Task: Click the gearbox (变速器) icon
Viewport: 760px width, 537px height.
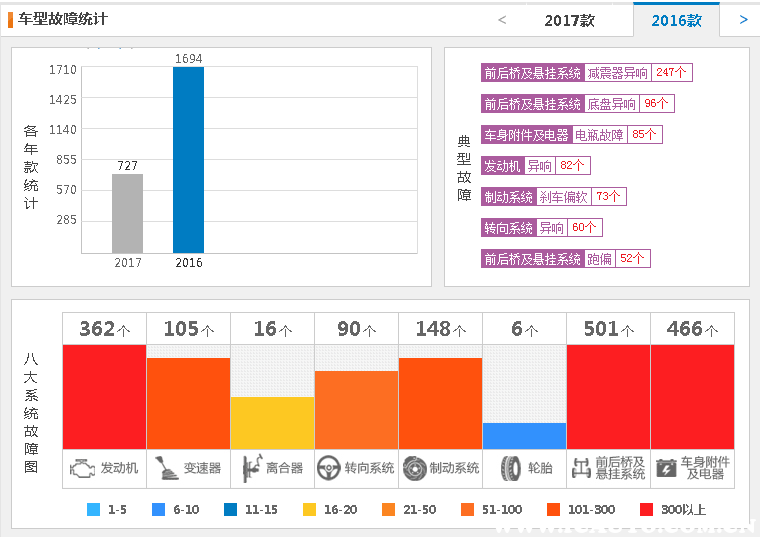Action: point(168,468)
